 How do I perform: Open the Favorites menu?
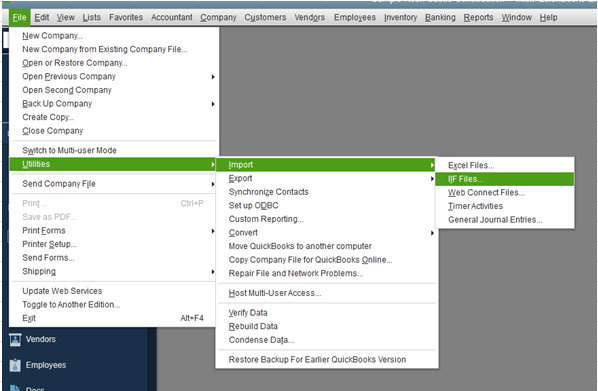point(126,18)
